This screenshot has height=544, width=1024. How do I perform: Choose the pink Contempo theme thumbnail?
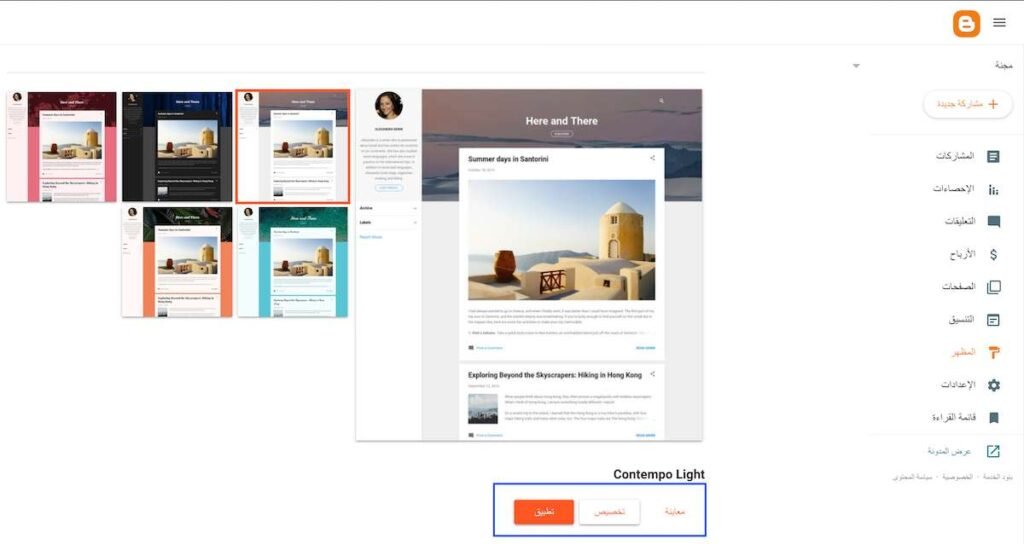coord(61,147)
